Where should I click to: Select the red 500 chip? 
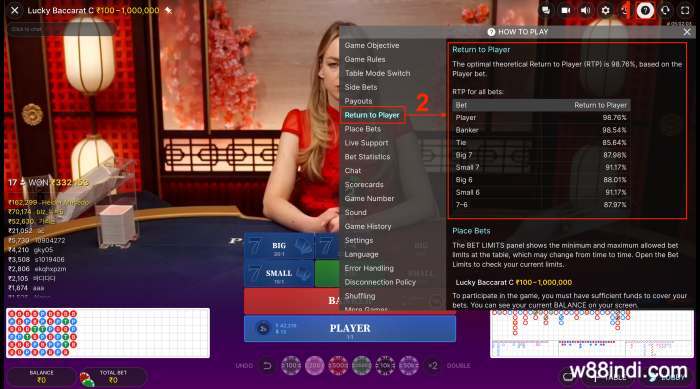[x=338, y=366]
